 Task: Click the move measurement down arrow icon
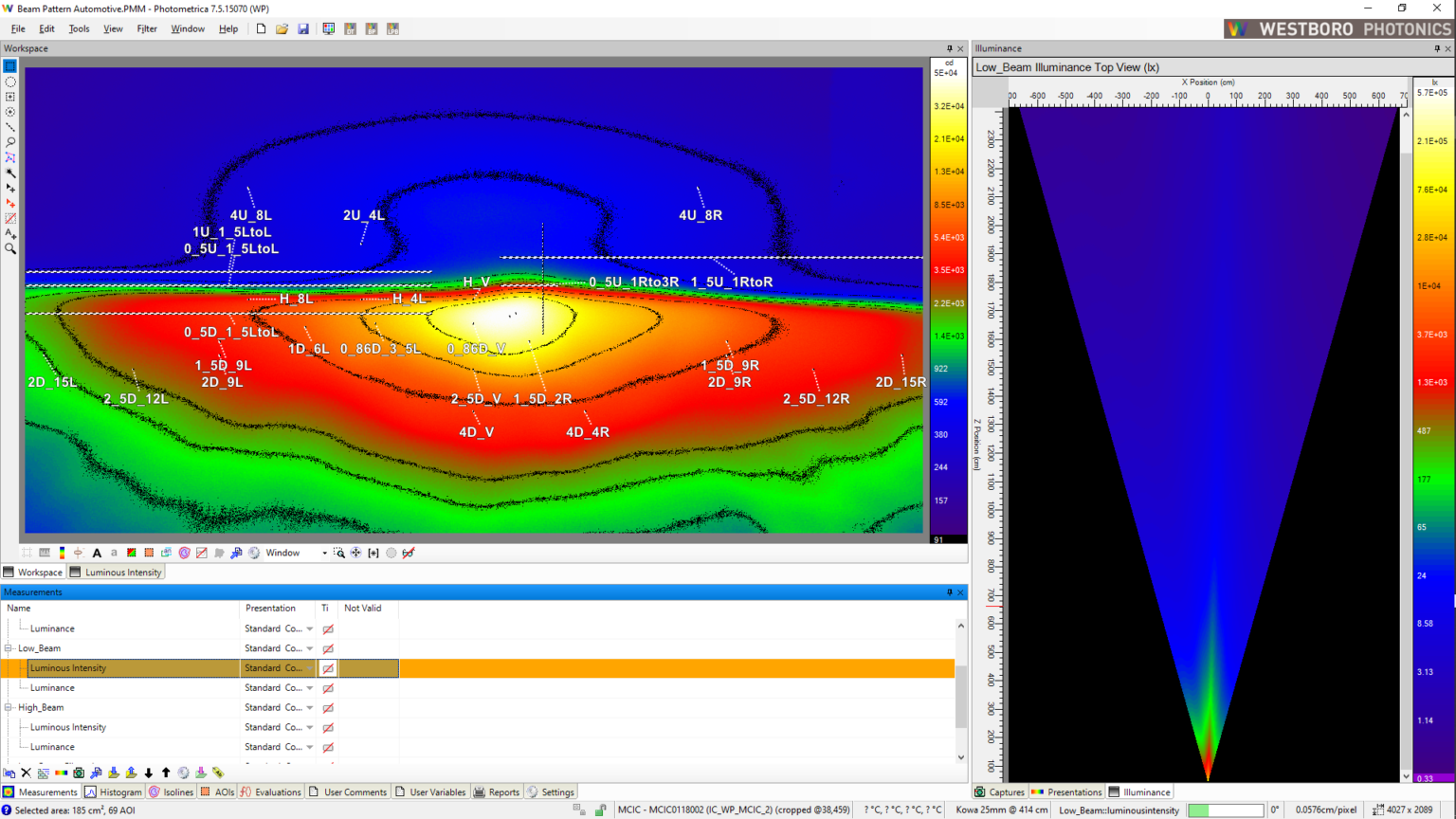[x=149, y=773]
